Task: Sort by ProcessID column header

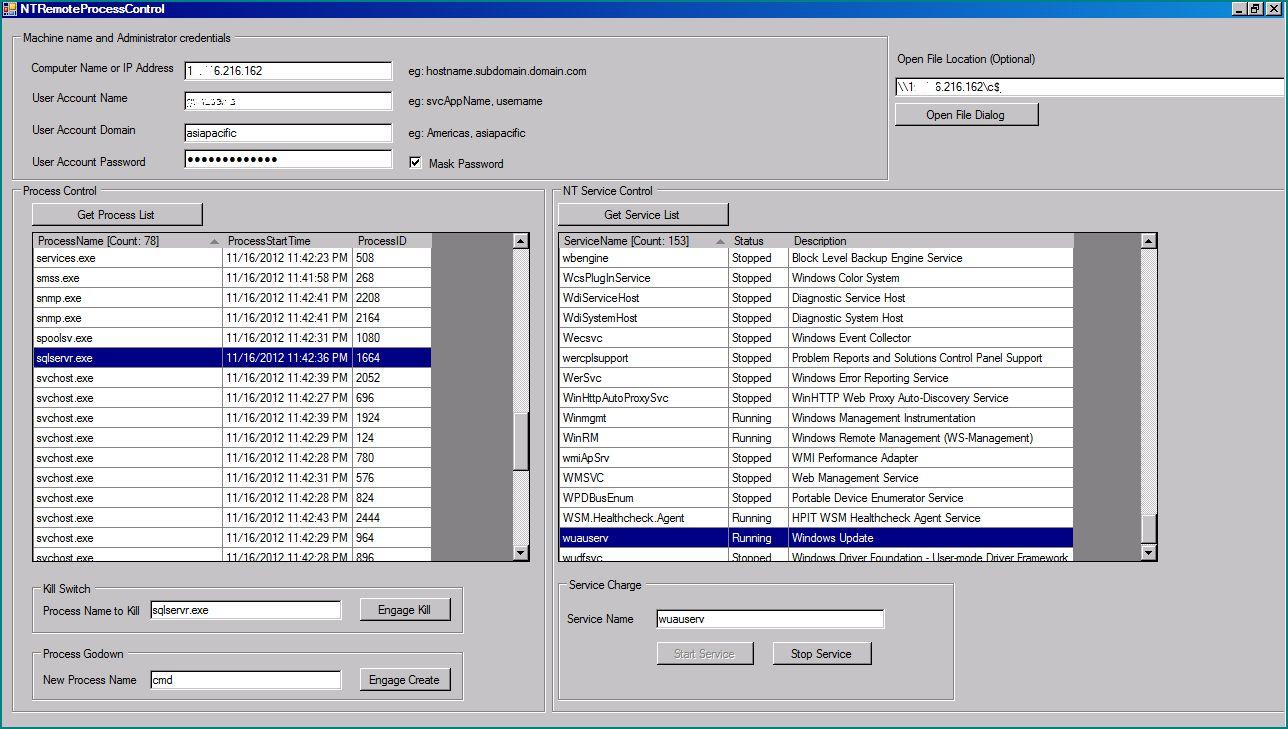Action: click(x=392, y=241)
